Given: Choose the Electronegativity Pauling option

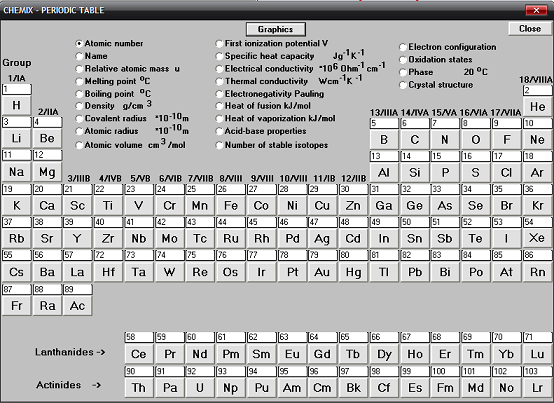Looking at the screenshot, I should tap(219, 94).
